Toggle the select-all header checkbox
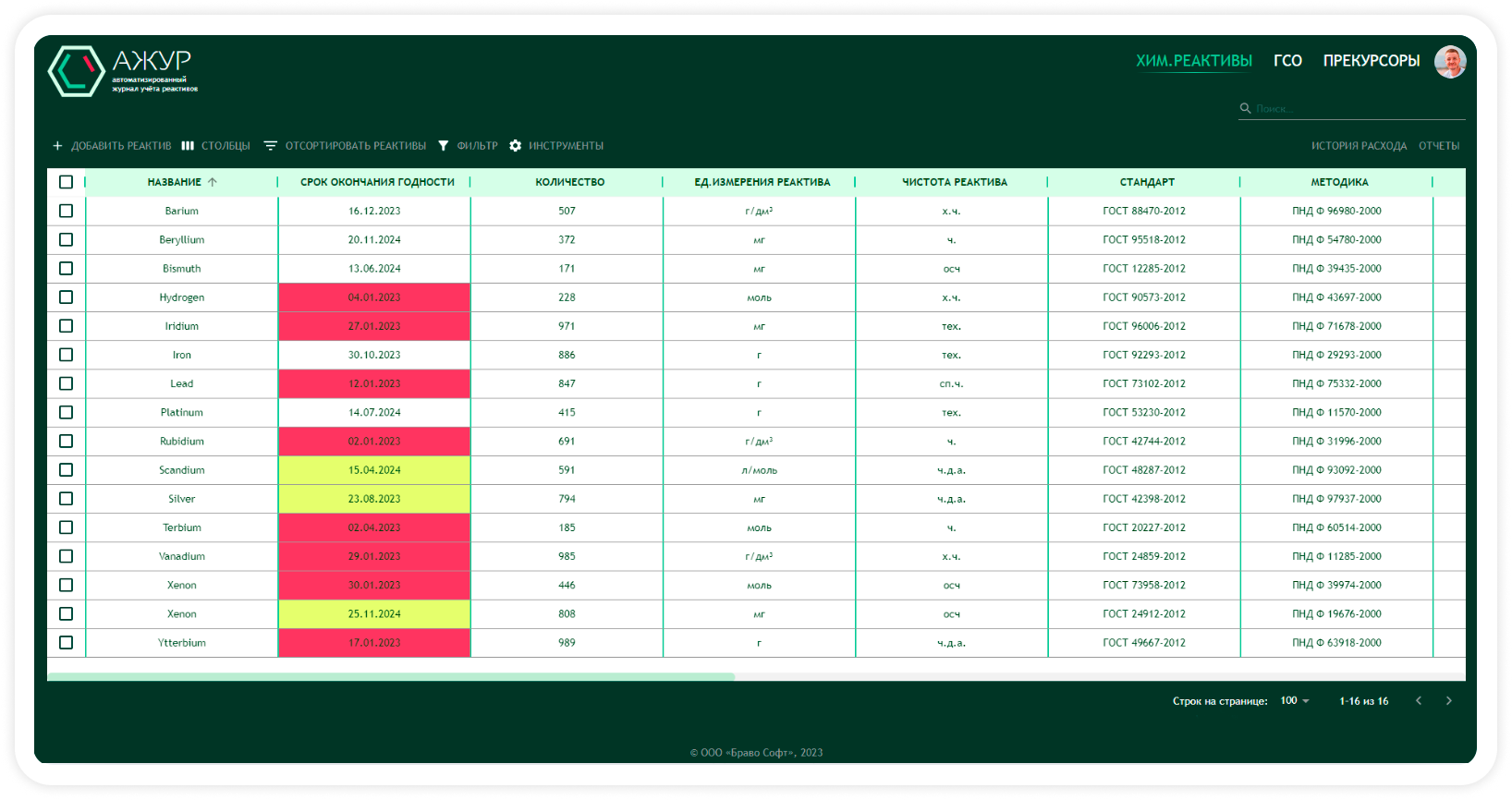 tap(66, 182)
